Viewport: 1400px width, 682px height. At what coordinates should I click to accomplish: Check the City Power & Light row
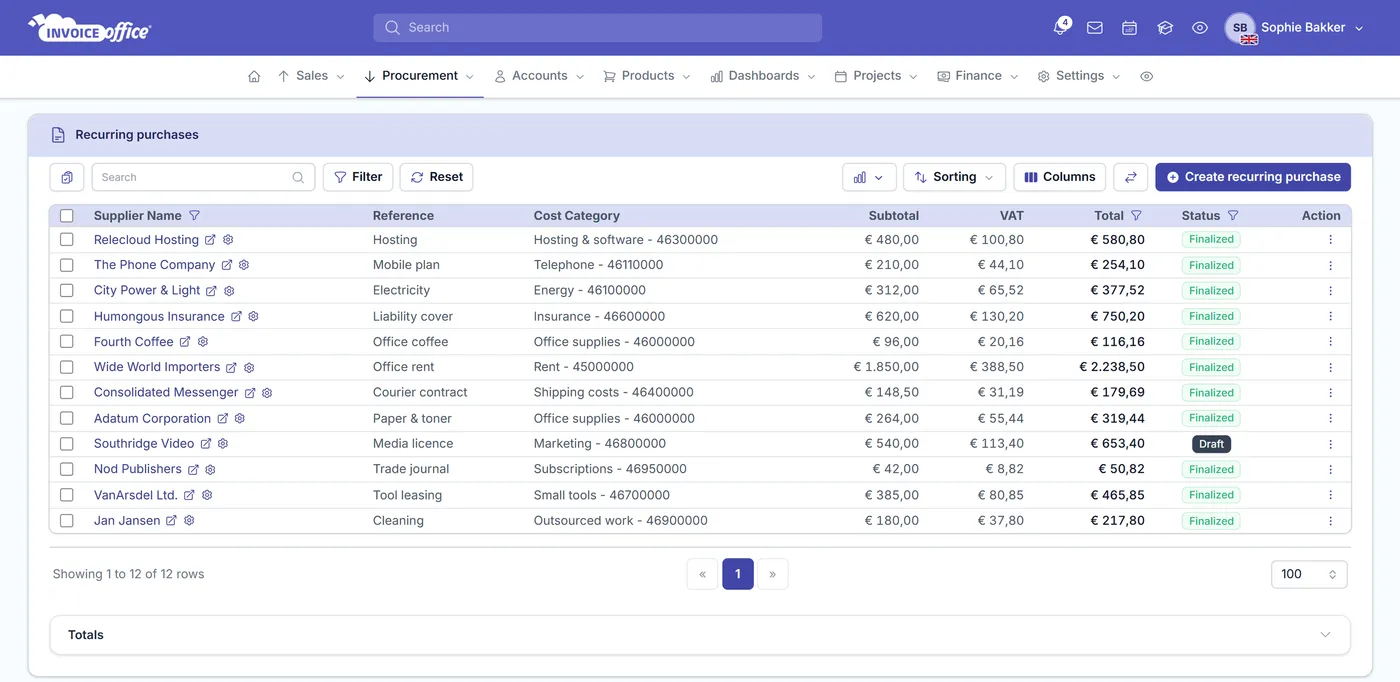point(67,291)
